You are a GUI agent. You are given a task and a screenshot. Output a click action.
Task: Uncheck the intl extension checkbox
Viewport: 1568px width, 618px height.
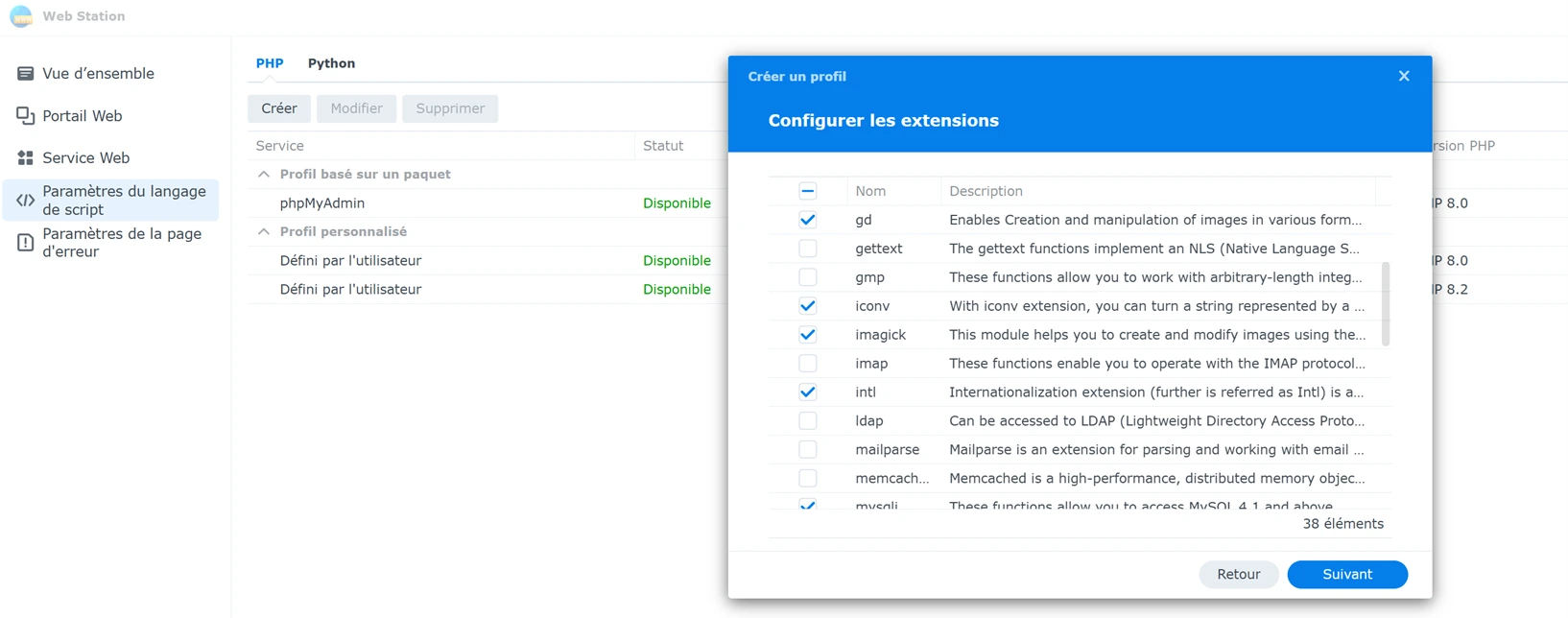click(x=808, y=392)
